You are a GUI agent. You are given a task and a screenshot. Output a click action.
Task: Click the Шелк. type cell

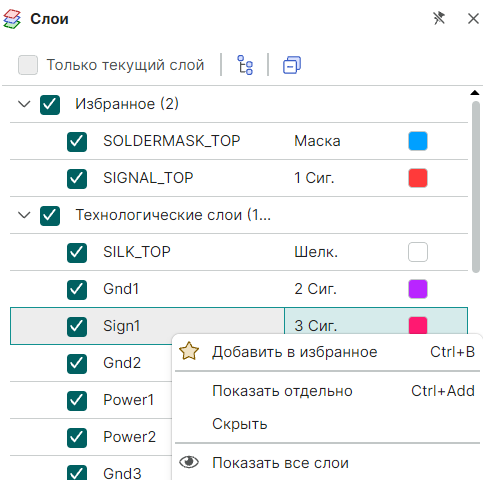coord(316,252)
